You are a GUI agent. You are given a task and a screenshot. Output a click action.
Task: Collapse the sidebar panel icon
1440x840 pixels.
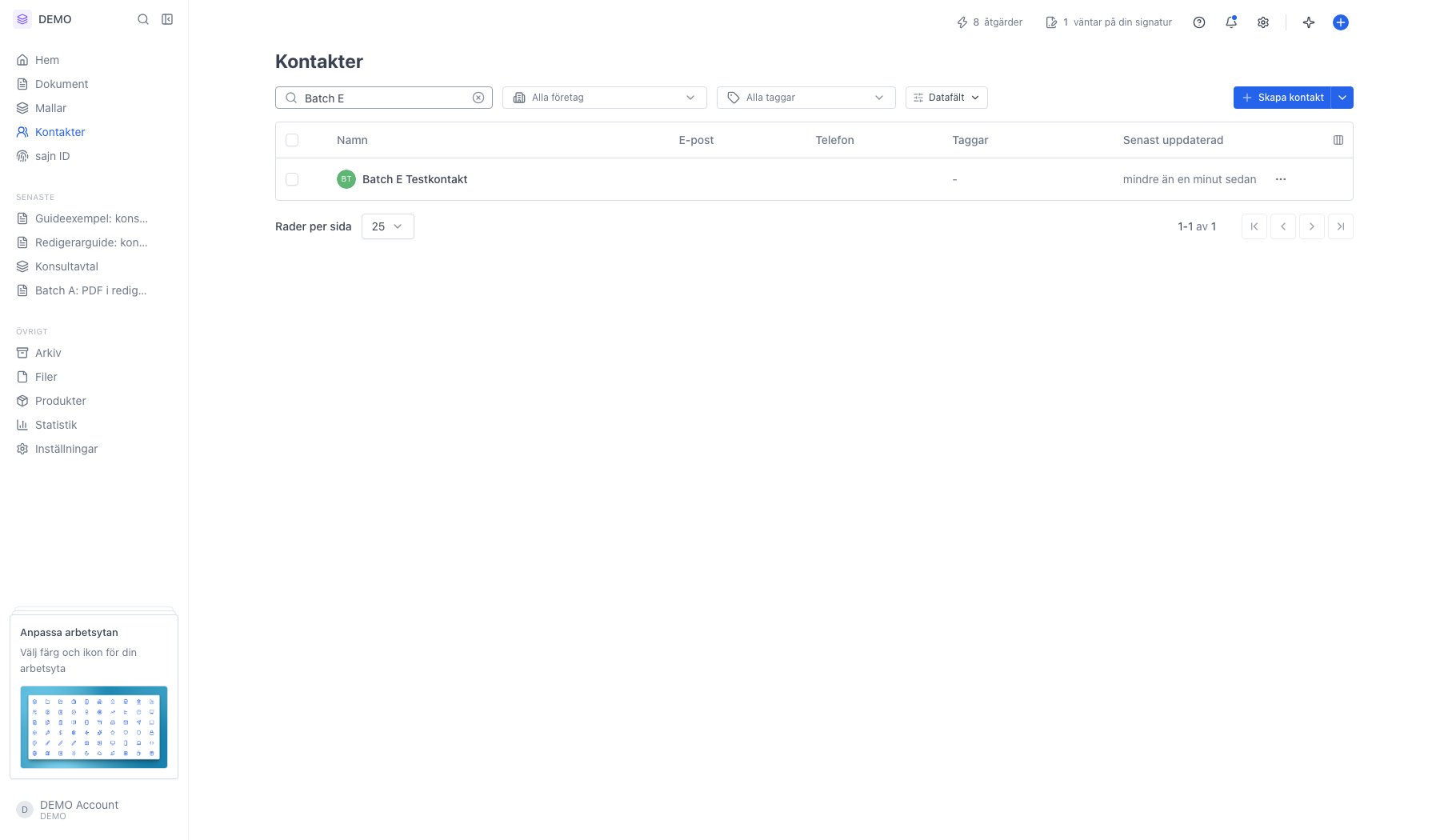coord(167,19)
